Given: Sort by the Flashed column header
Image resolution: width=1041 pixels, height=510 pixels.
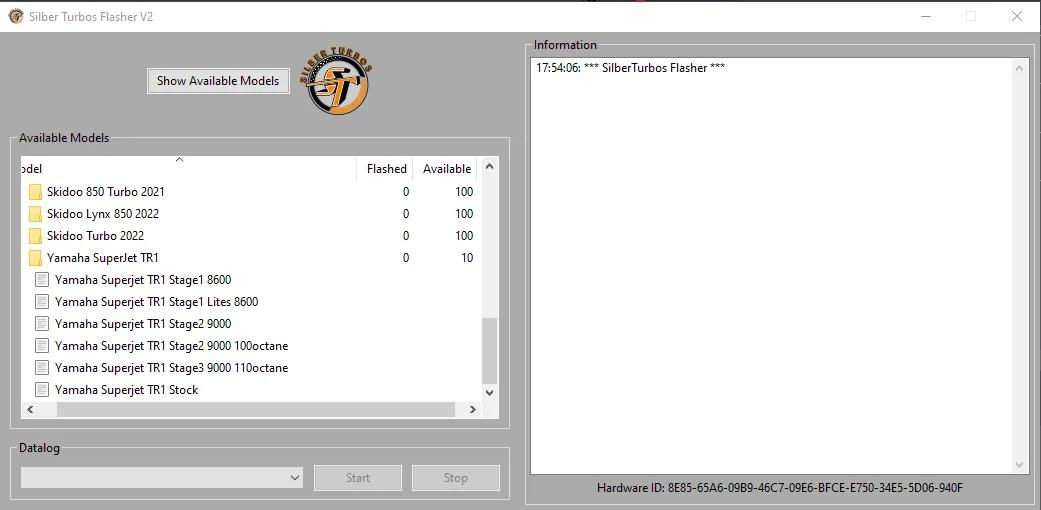Looking at the screenshot, I should (385, 169).
